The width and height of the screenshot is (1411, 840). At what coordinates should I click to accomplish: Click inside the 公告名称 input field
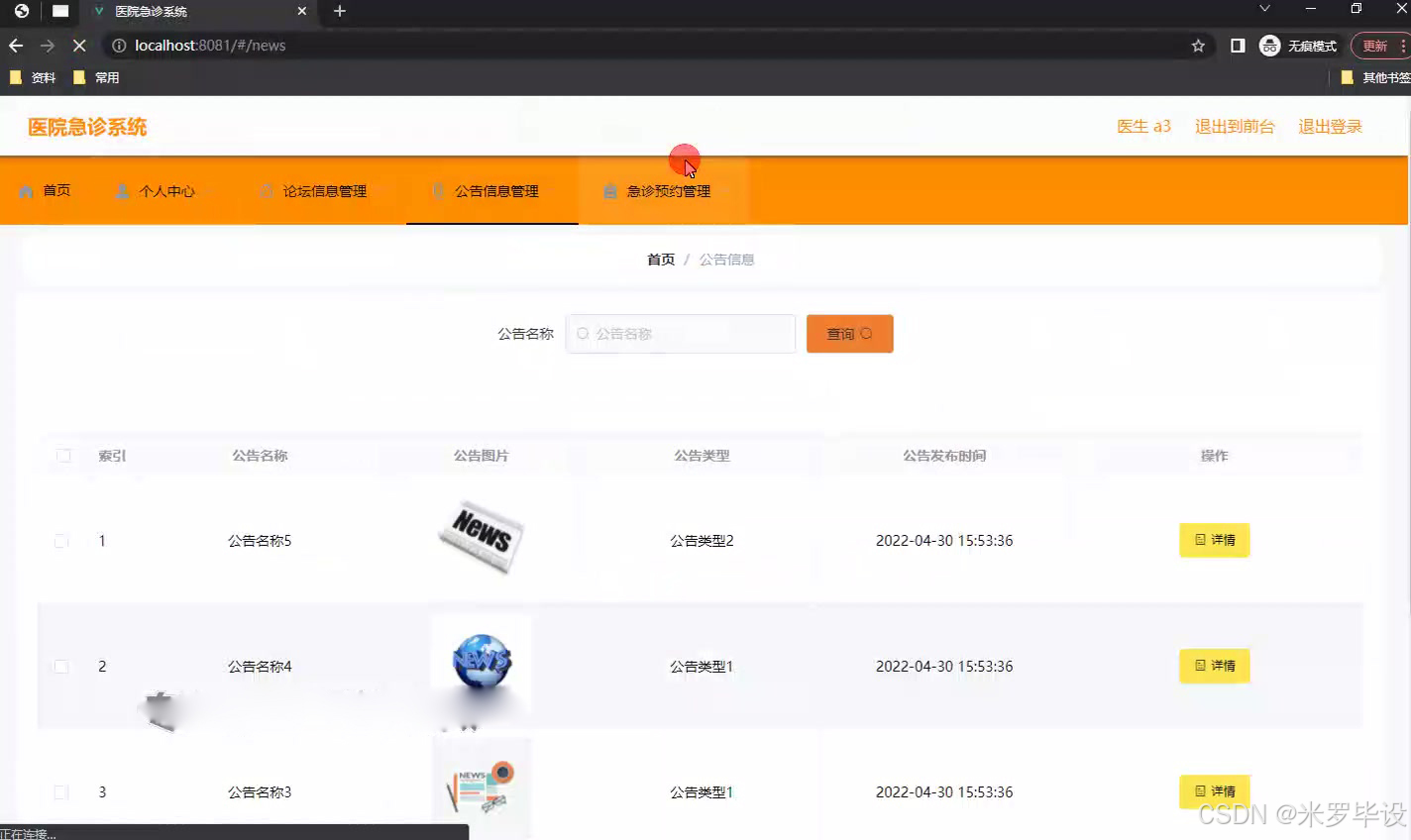coord(684,334)
